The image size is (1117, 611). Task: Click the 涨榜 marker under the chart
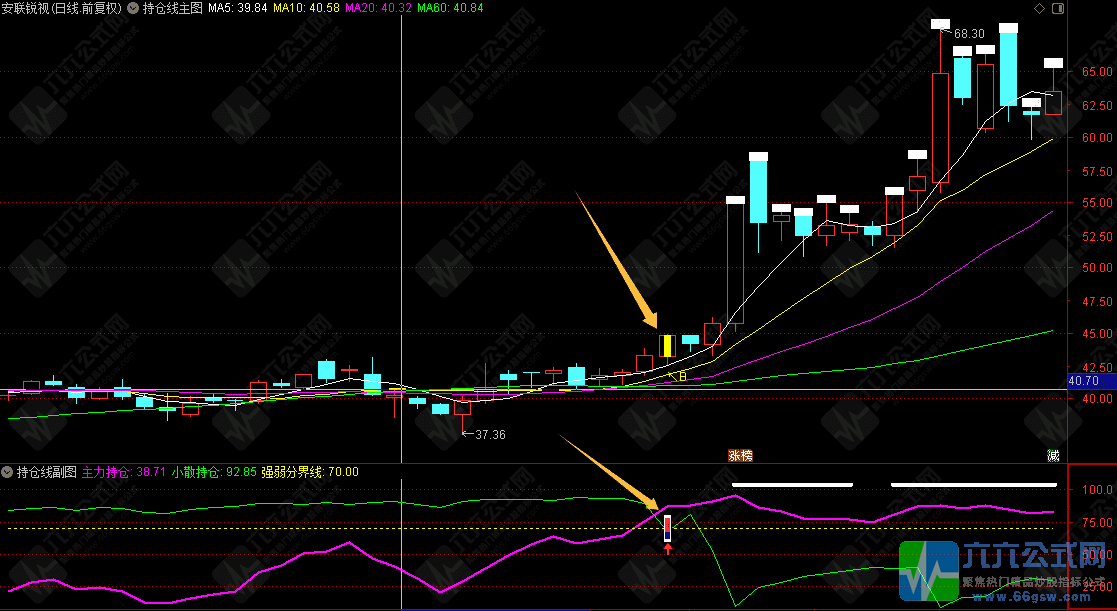(x=740, y=456)
